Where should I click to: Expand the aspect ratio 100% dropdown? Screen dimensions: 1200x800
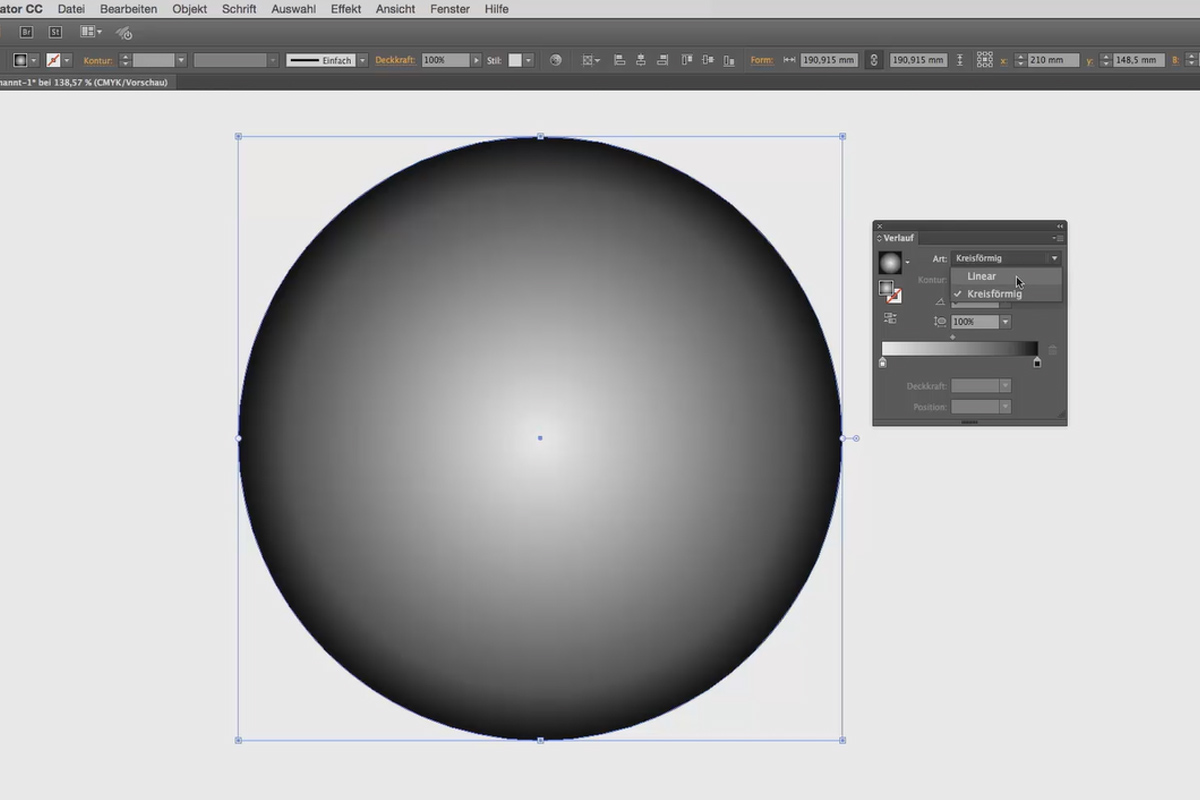(1005, 322)
